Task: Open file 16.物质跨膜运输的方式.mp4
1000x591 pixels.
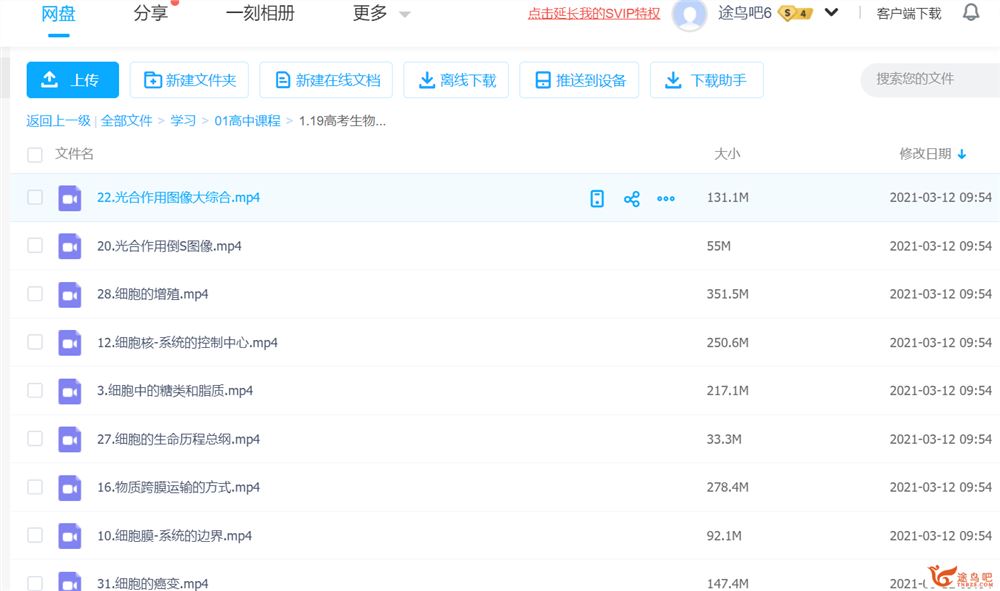Action: [x=179, y=487]
